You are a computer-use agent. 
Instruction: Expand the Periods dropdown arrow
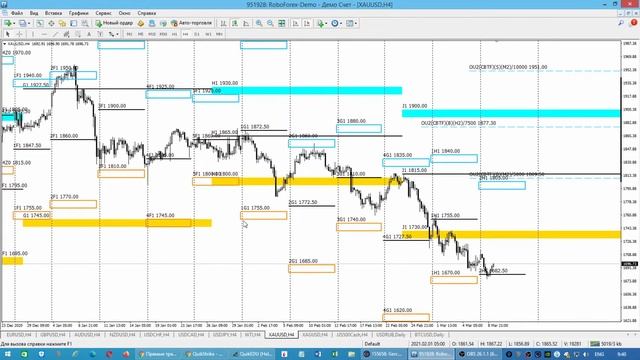click(341, 23)
